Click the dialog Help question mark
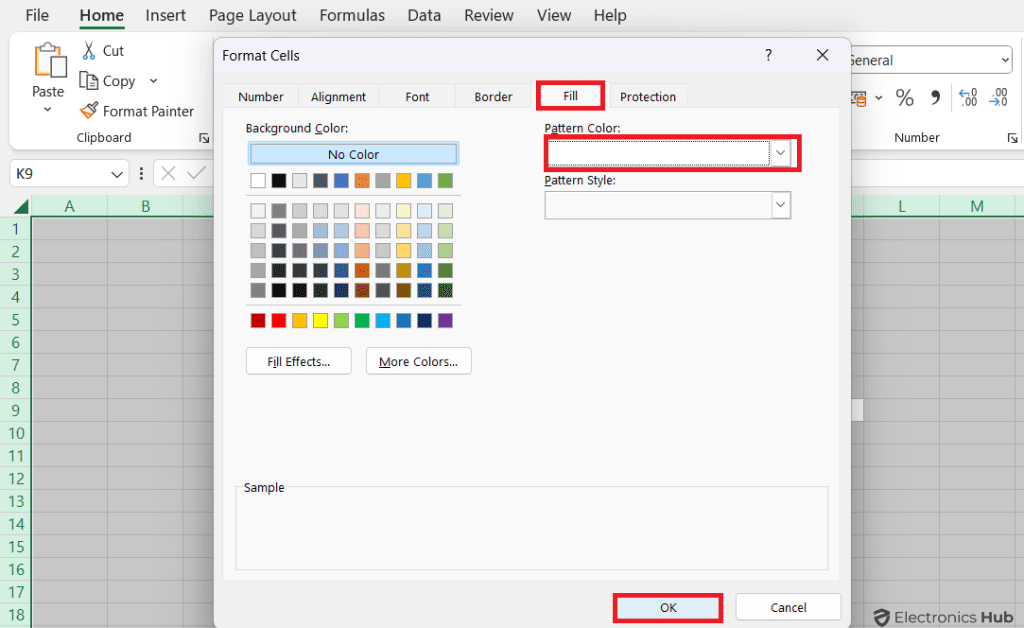The width and height of the screenshot is (1024, 628). point(768,55)
